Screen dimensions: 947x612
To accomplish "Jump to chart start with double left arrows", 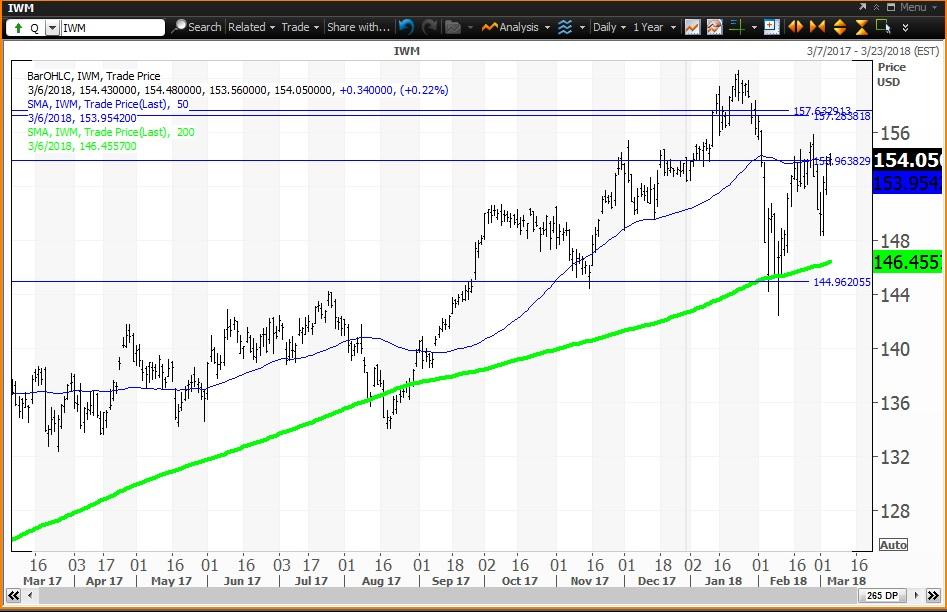I will (x=13, y=596).
